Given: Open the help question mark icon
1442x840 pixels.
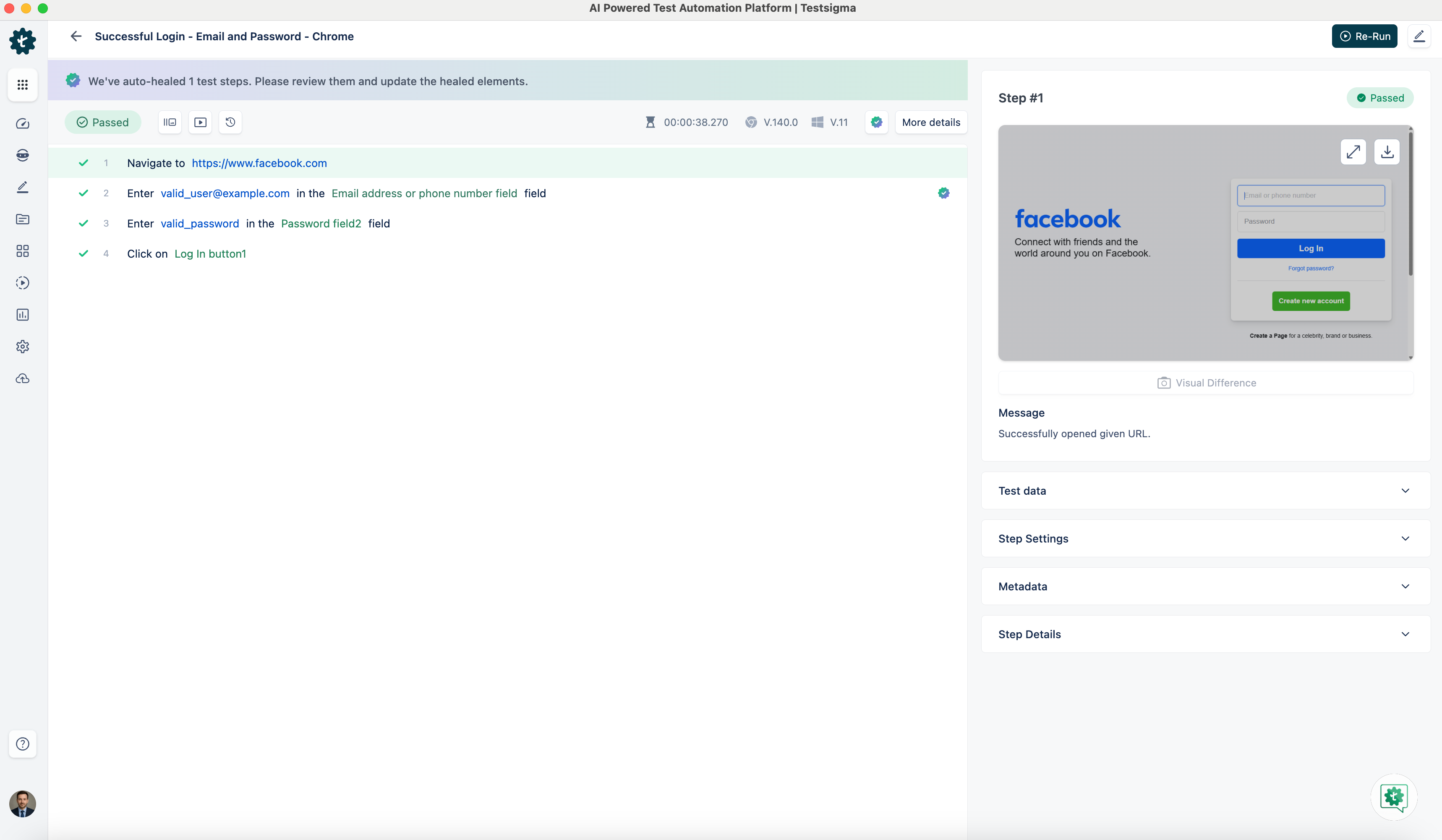Looking at the screenshot, I should click(x=22, y=743).
